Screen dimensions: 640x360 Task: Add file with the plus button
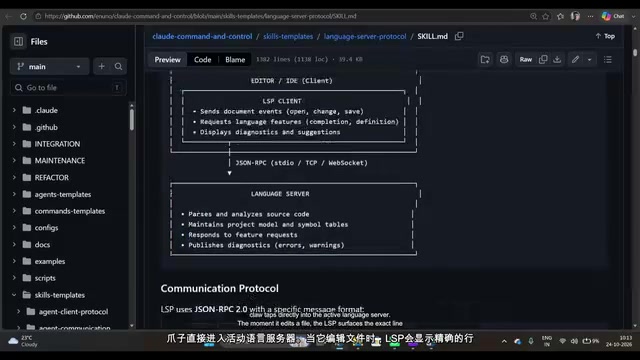102,67
